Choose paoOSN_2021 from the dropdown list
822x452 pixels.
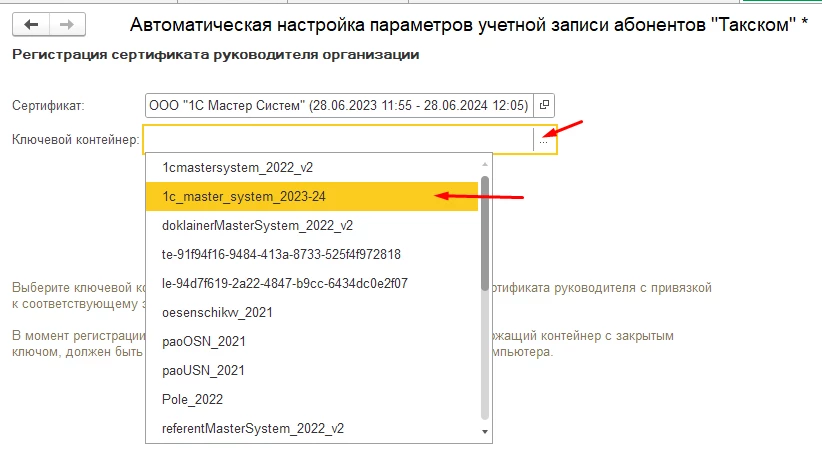(312, 341)
